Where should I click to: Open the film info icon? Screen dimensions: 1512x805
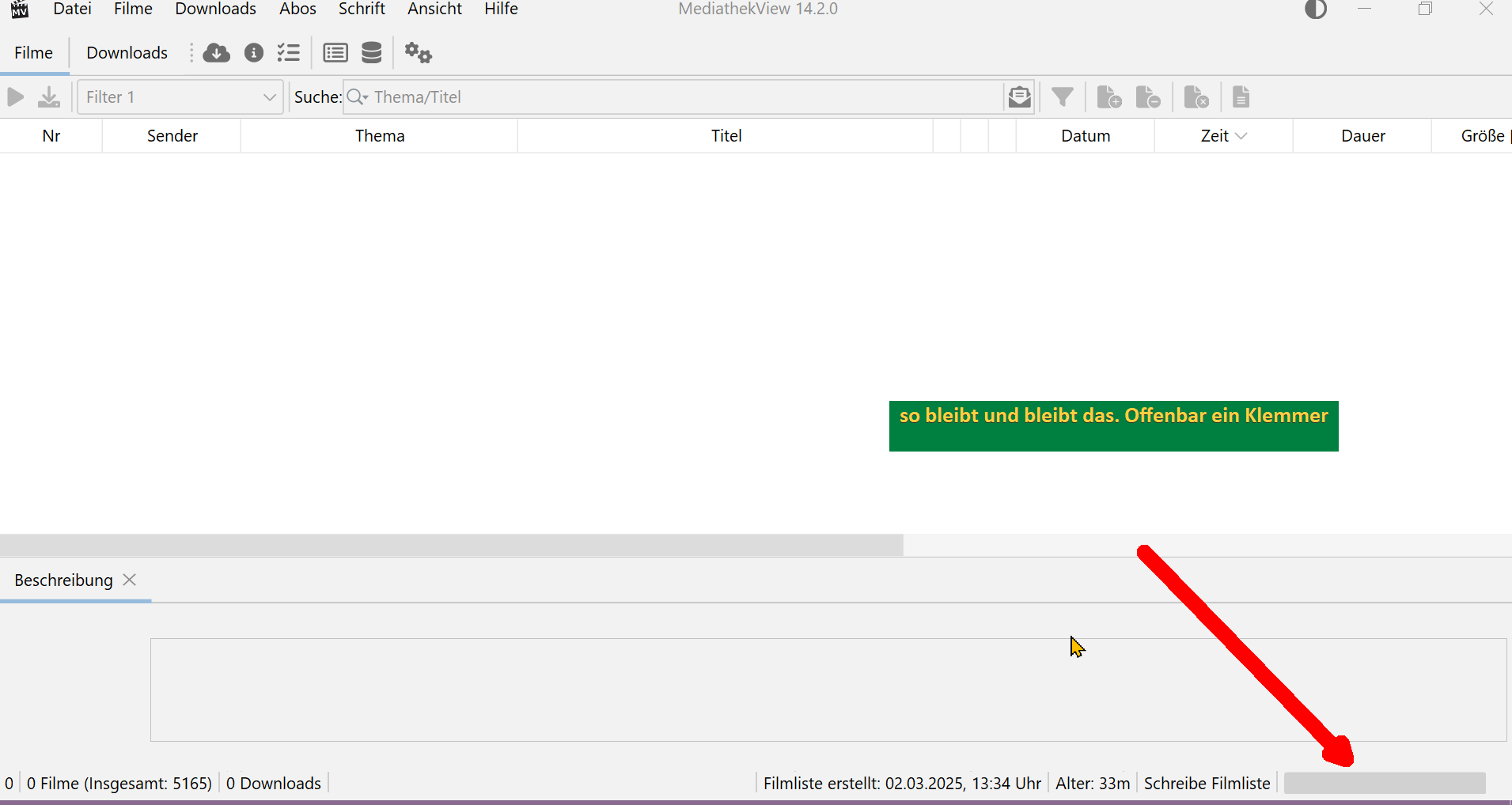click(254, 53)
